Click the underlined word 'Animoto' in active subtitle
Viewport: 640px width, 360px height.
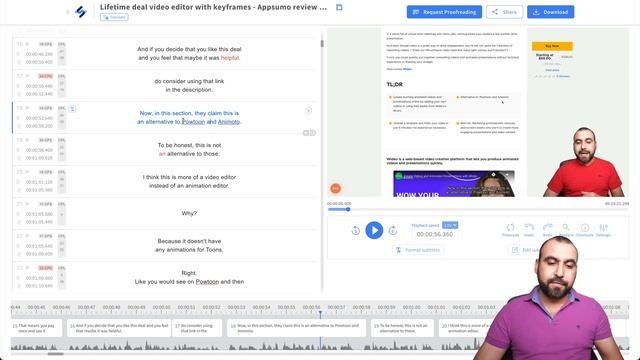(x=229, y=122)
